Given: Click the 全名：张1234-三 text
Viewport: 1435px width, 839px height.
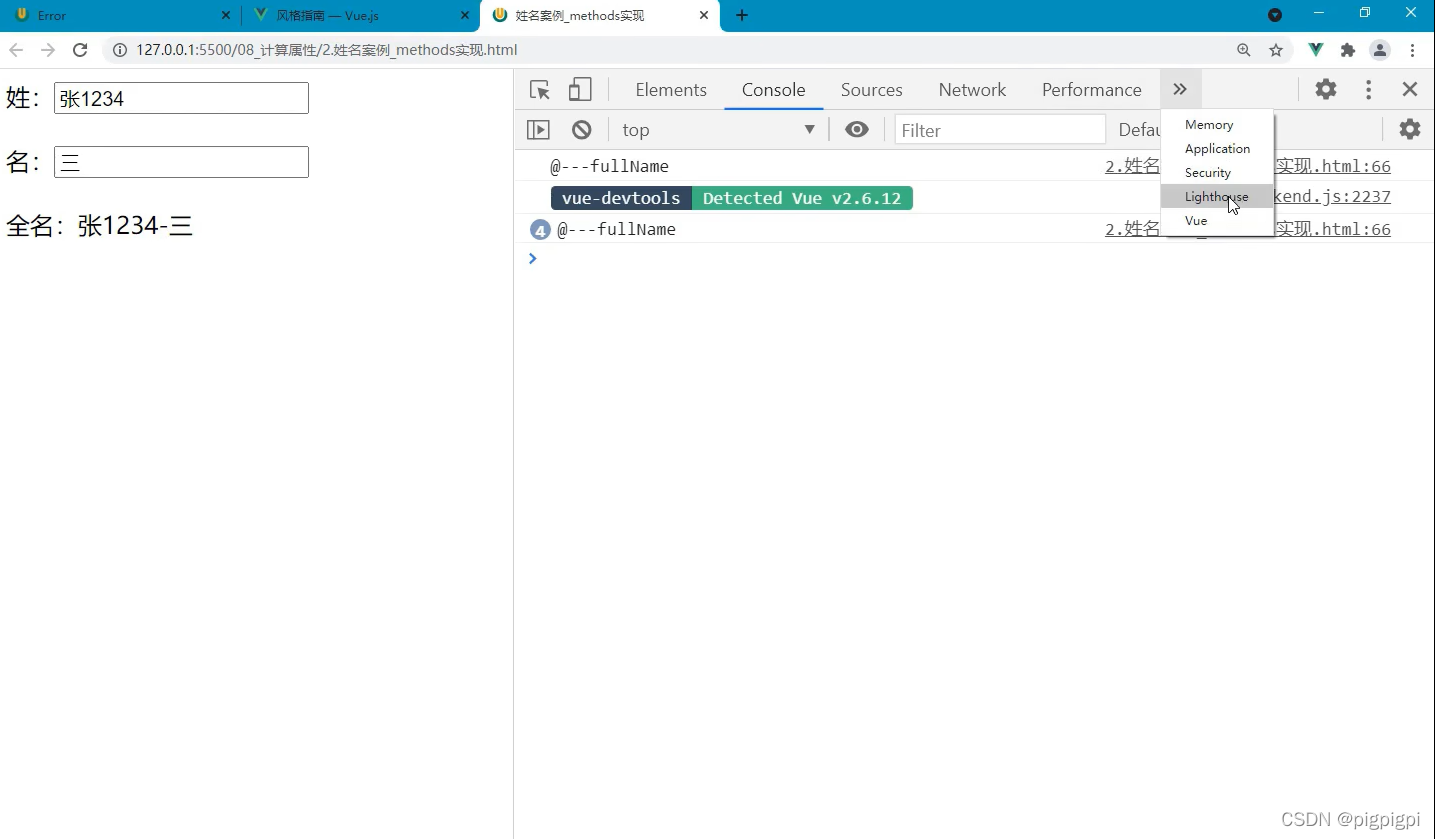Looking at the screenshot, I should pyautogui.click(x=99, y=226).
